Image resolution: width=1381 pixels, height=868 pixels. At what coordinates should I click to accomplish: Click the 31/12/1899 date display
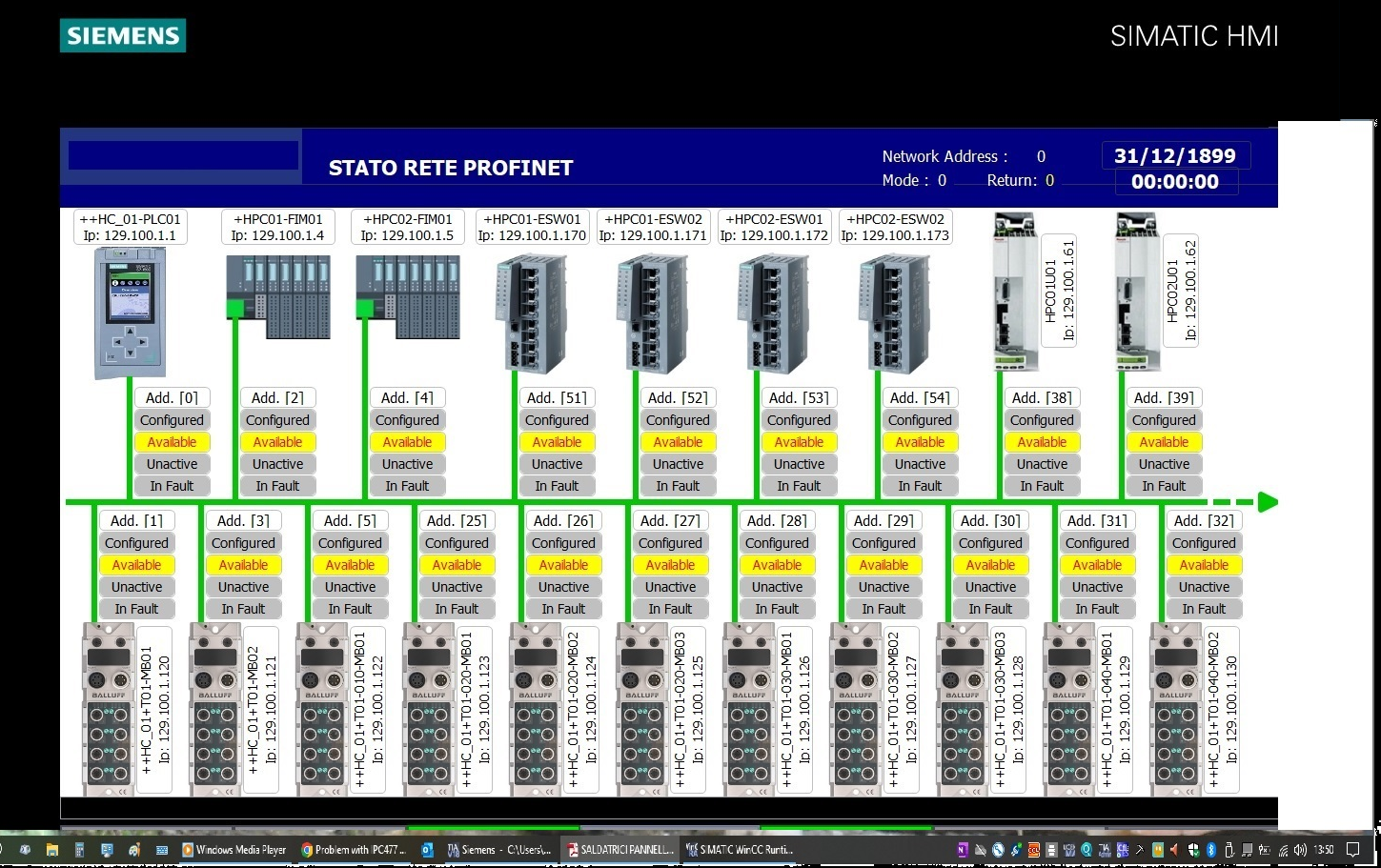(1174, 156)
